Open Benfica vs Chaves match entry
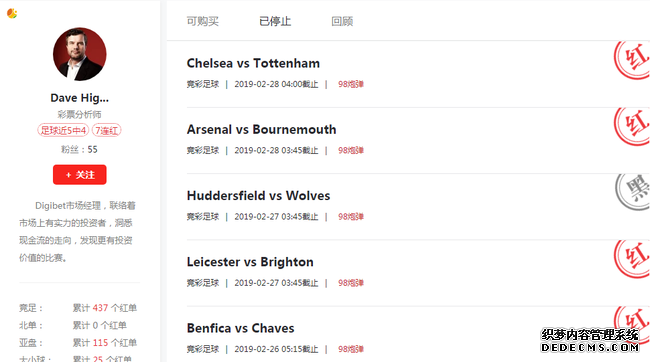This screenshot has width=650, height=362. point(240,328)
